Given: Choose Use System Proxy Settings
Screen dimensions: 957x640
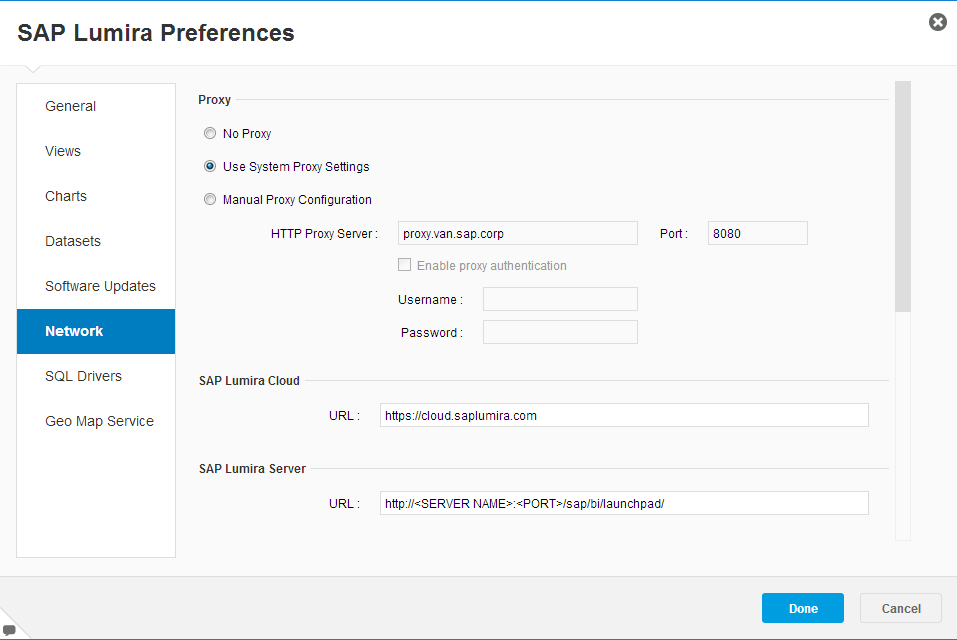Looking at the screenshot, I should (x=210, y=166).
